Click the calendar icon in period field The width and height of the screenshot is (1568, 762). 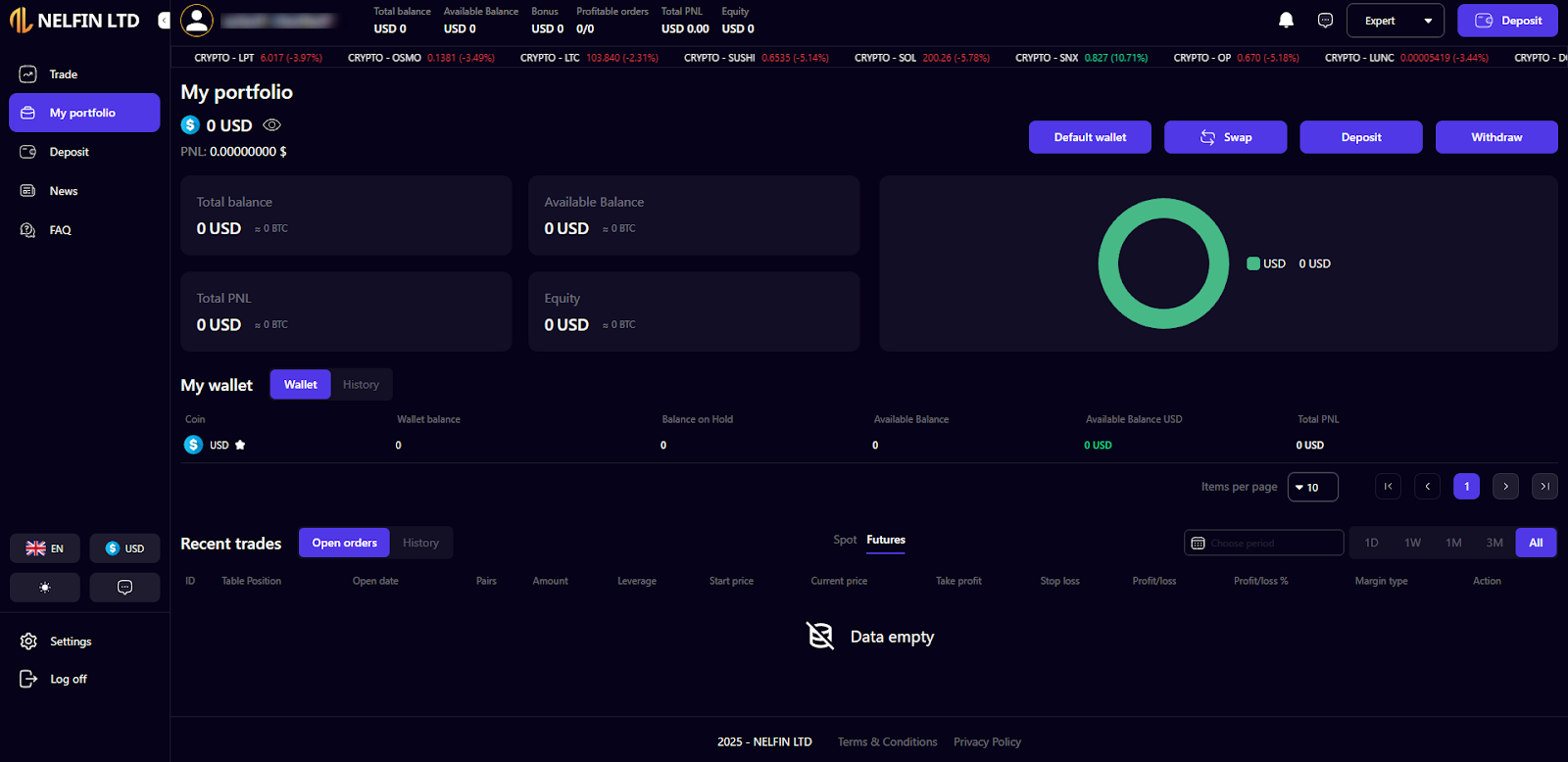[1198, 543]
